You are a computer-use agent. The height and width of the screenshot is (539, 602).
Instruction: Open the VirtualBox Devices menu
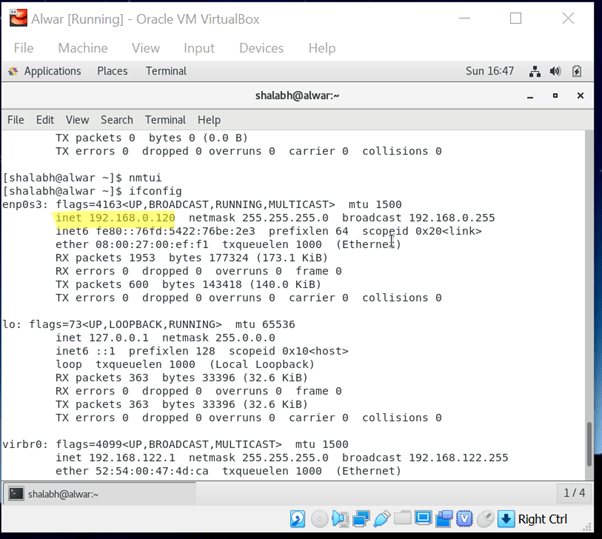[261, 48]
